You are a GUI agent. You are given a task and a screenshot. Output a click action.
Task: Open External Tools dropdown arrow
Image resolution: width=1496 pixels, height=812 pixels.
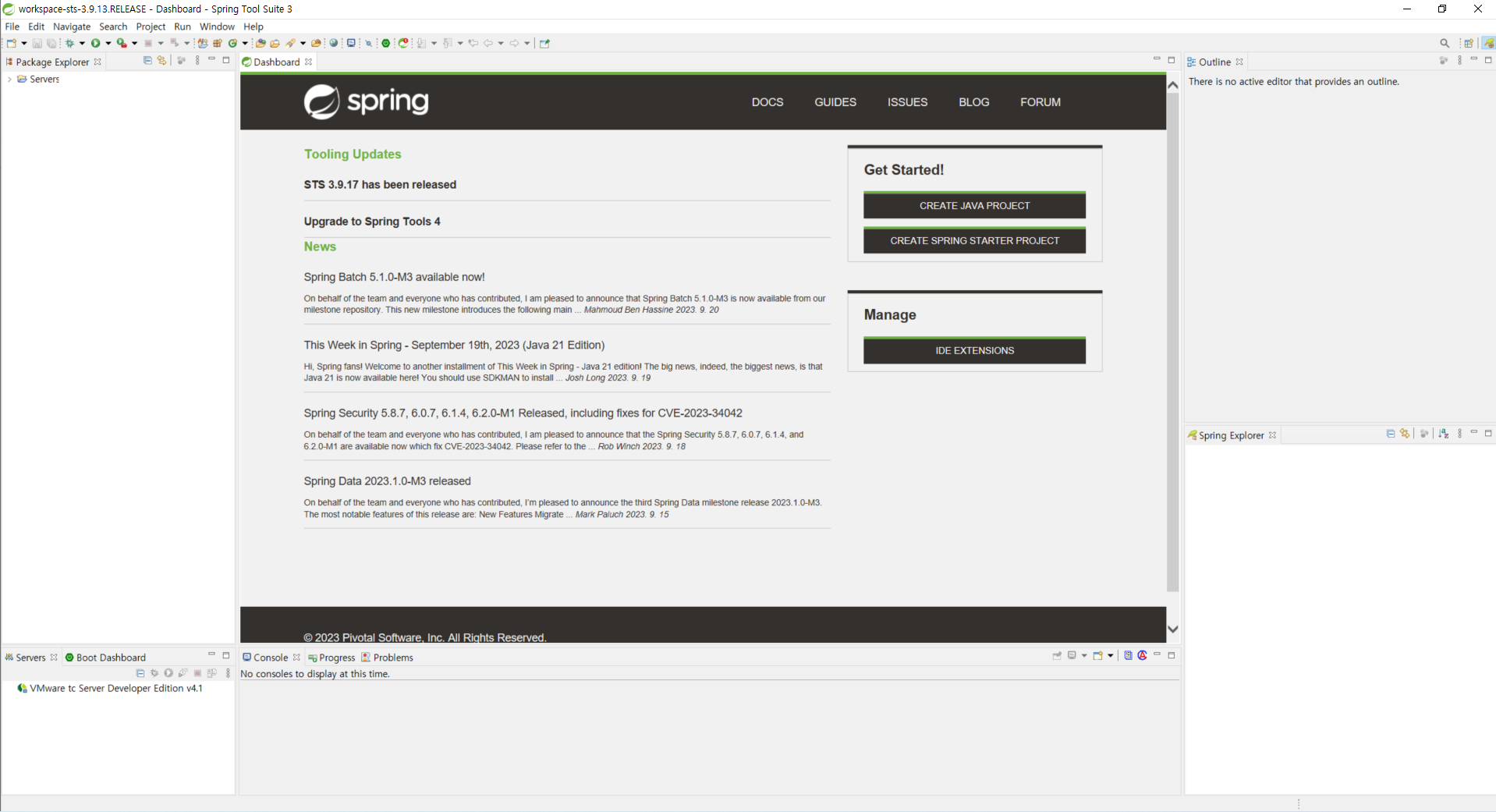click(x=134, y=43)
